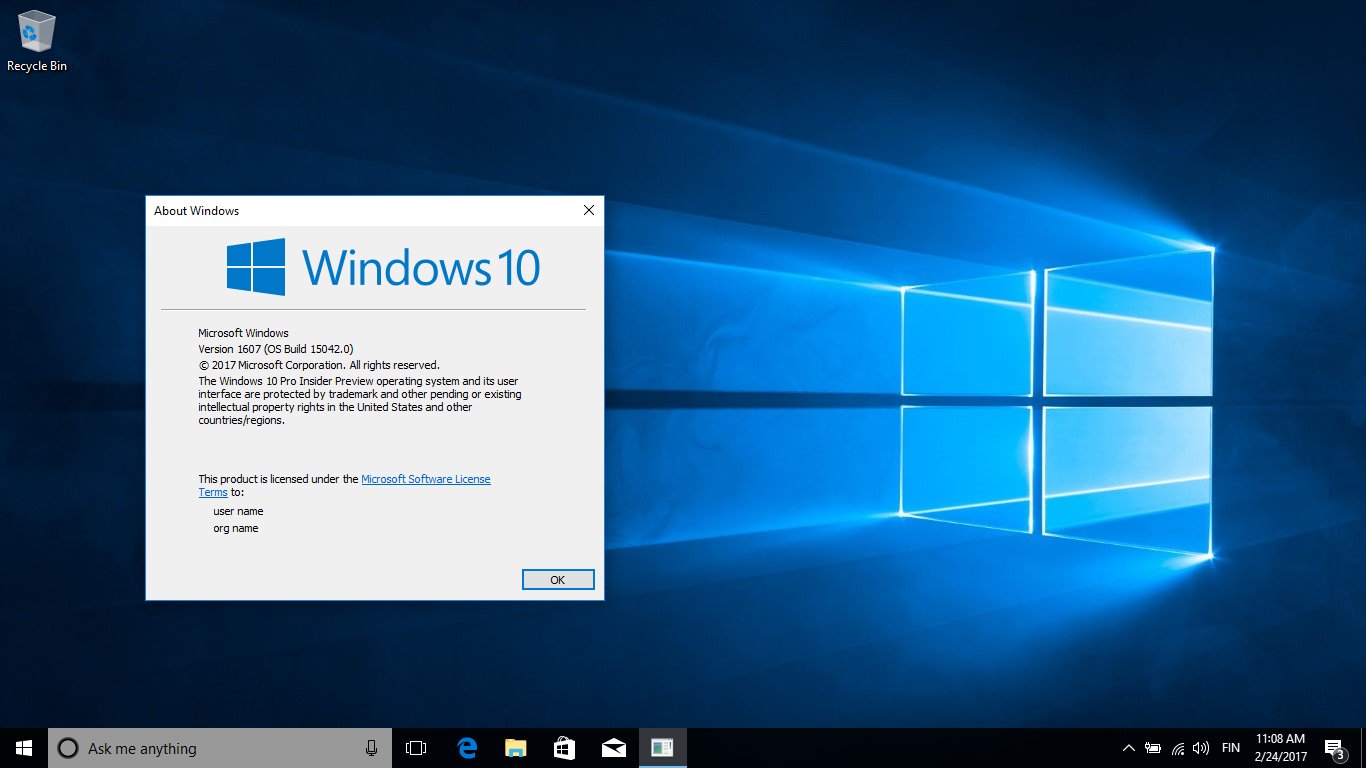Click the taskbar clock showing 11:08 AM
1366x768 pixels.
click(x=1280, y=748)
